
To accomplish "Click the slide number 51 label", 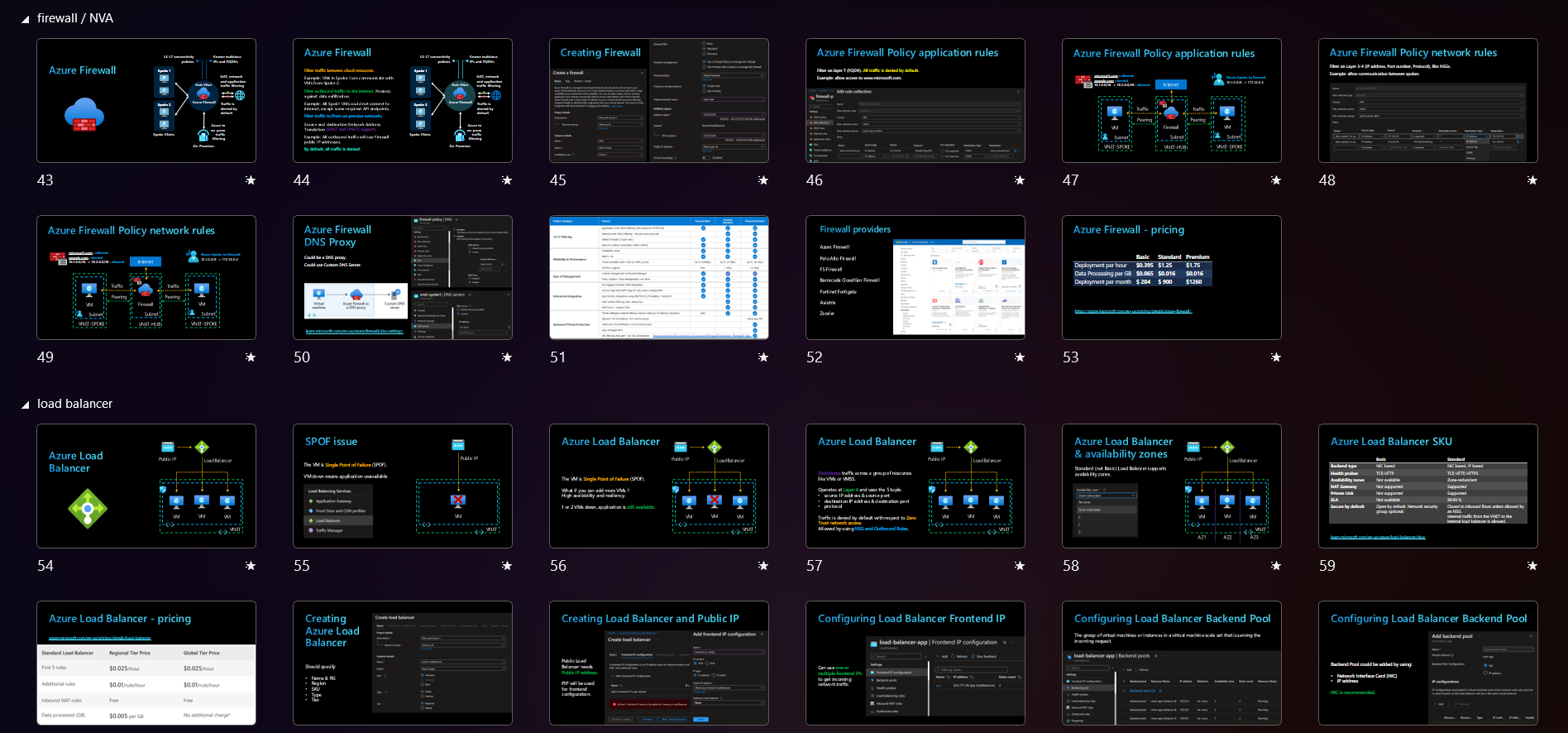I will click(558, 357).
